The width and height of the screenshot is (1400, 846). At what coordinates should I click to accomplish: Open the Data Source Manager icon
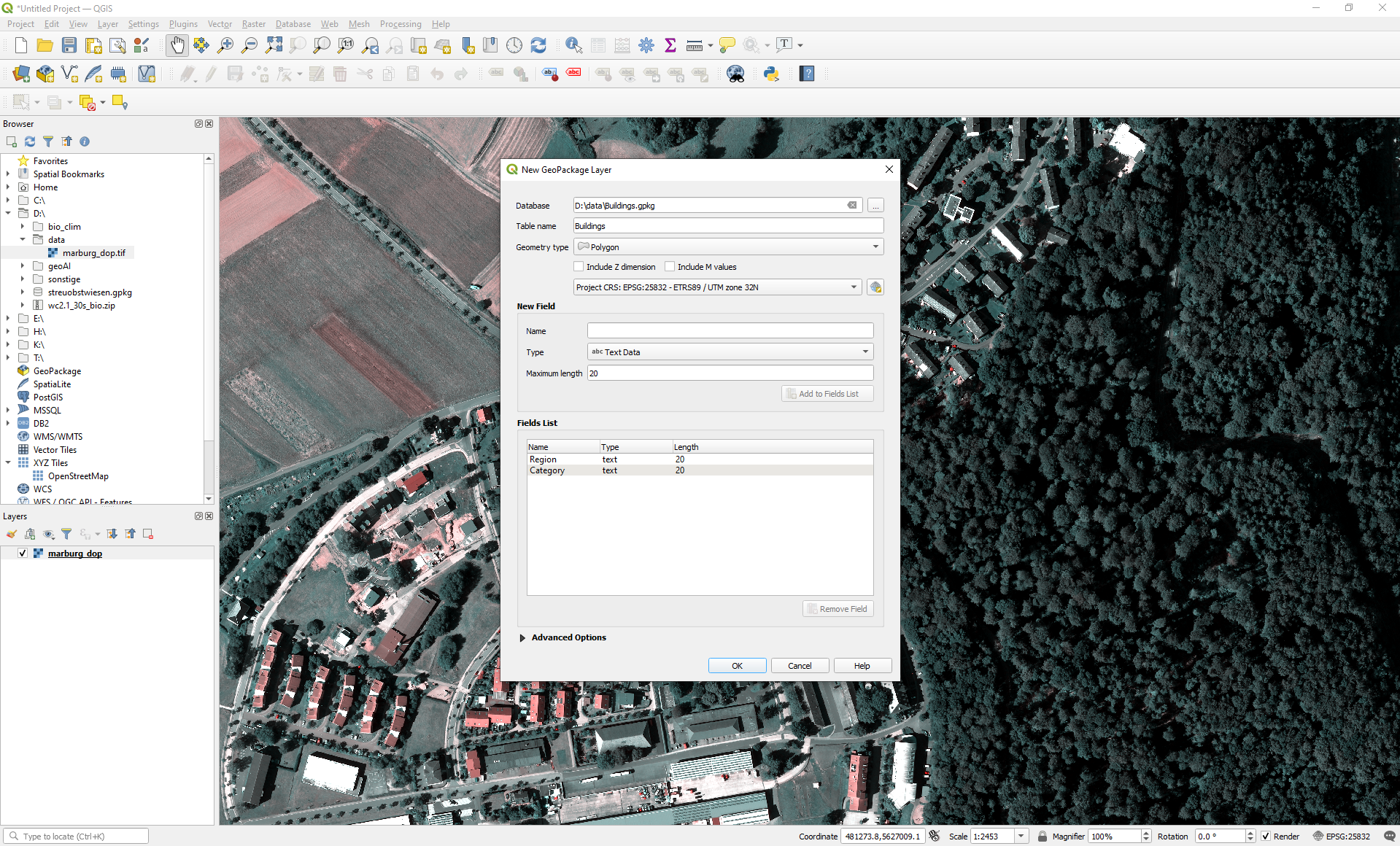point(21,74)
